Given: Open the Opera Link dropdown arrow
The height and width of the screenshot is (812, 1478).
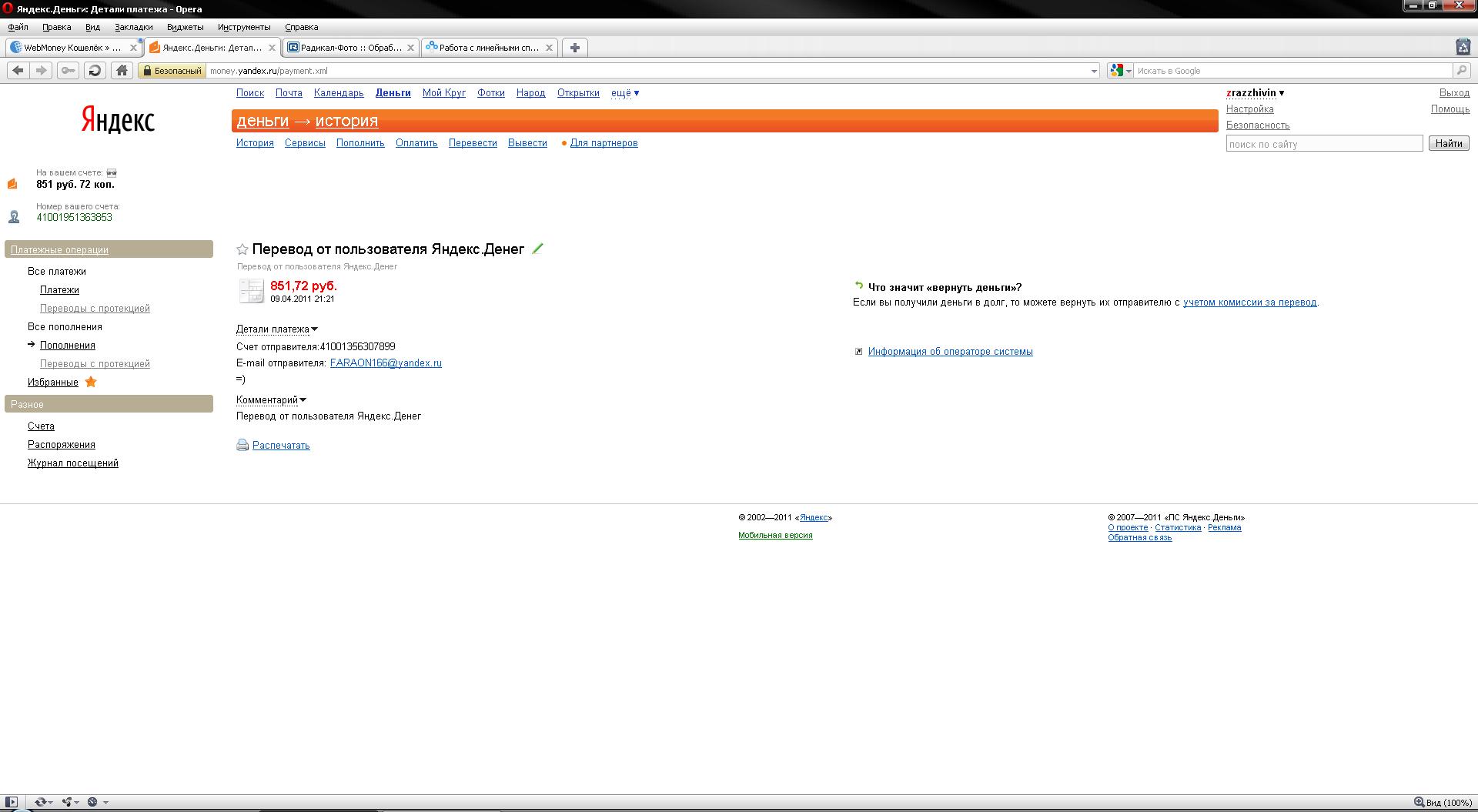Looking at the screenshot, I should click(51, 802).
